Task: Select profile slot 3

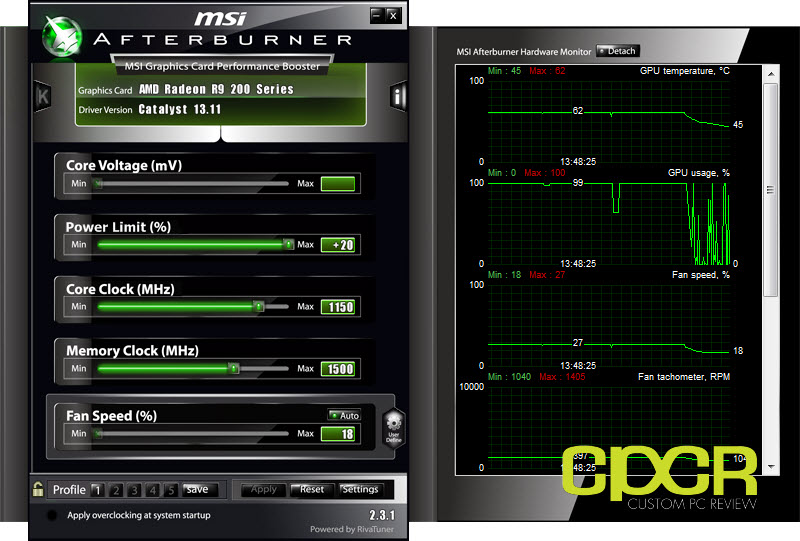Action: tap(134, 490)
